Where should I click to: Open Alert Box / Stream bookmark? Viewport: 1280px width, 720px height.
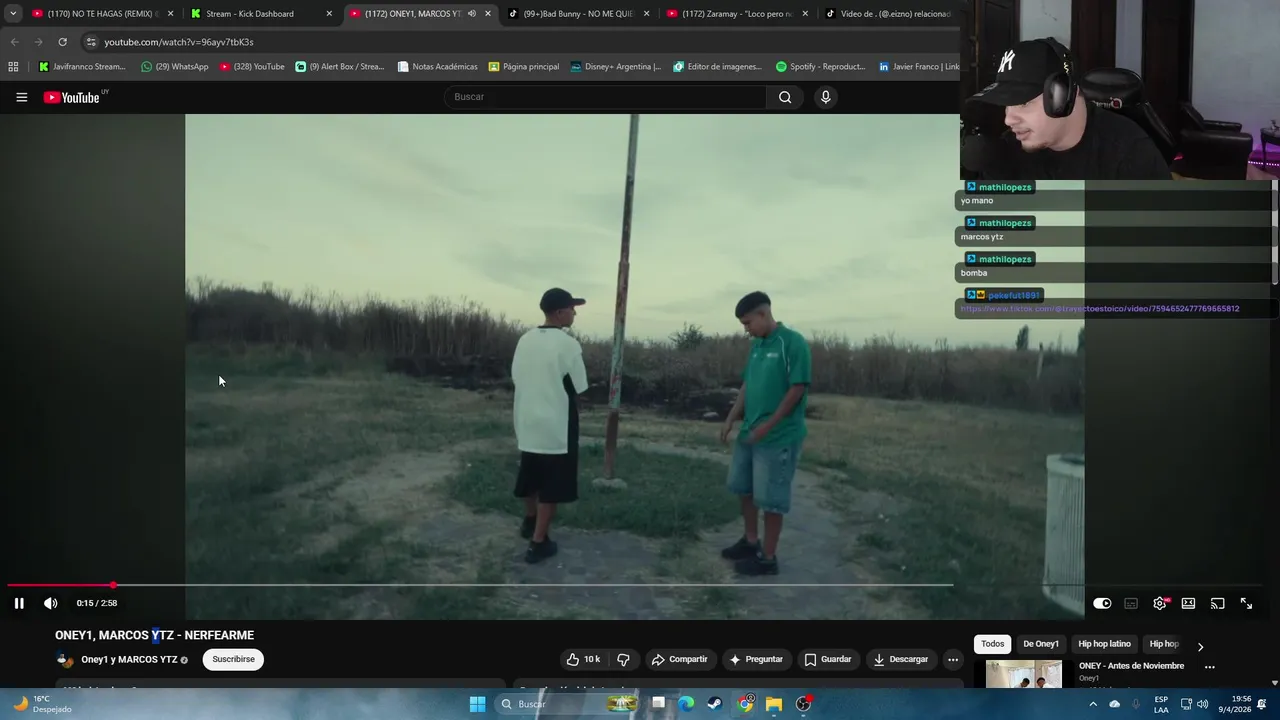(340, 67)
